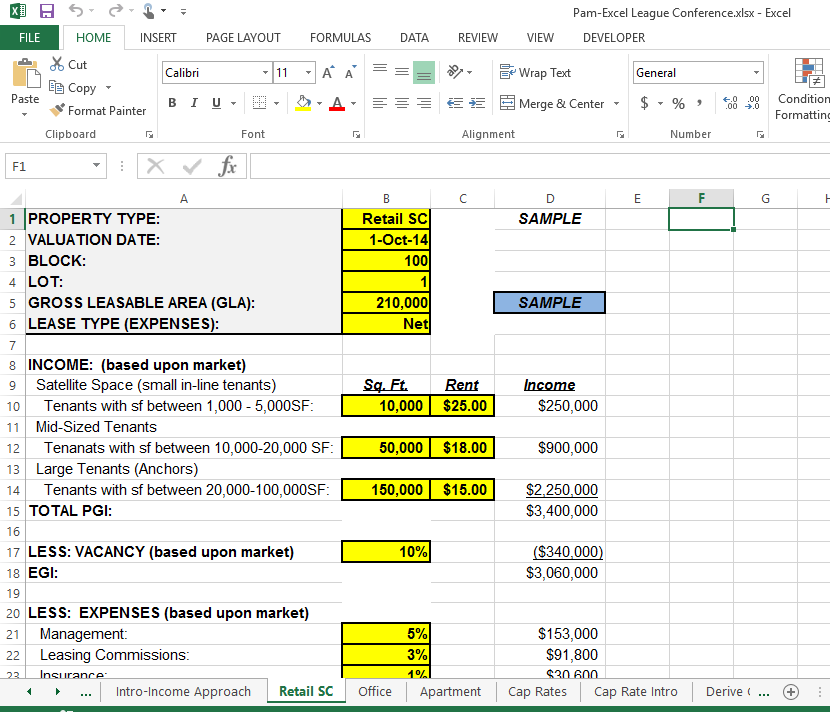
Task: Select the $3,400,000 Total PGI cell
Action: (550, 510)
